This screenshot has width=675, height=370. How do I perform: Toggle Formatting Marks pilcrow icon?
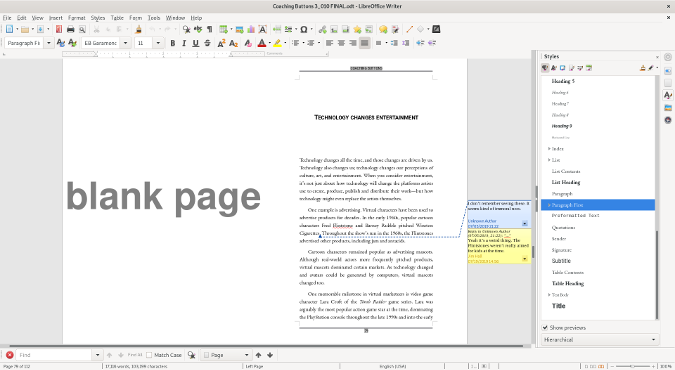coord(210,29)
